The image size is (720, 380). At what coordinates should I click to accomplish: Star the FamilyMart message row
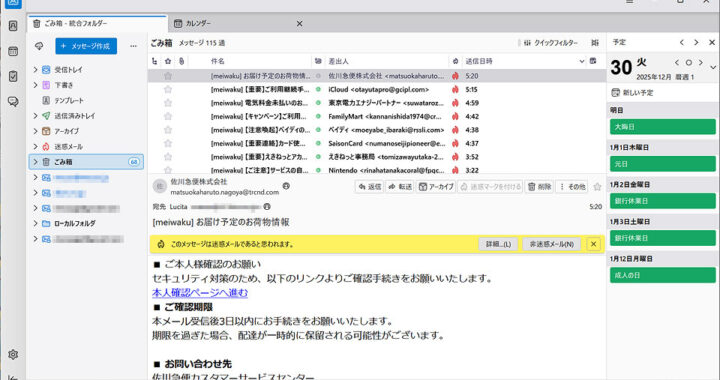click(x=168, y=117)
